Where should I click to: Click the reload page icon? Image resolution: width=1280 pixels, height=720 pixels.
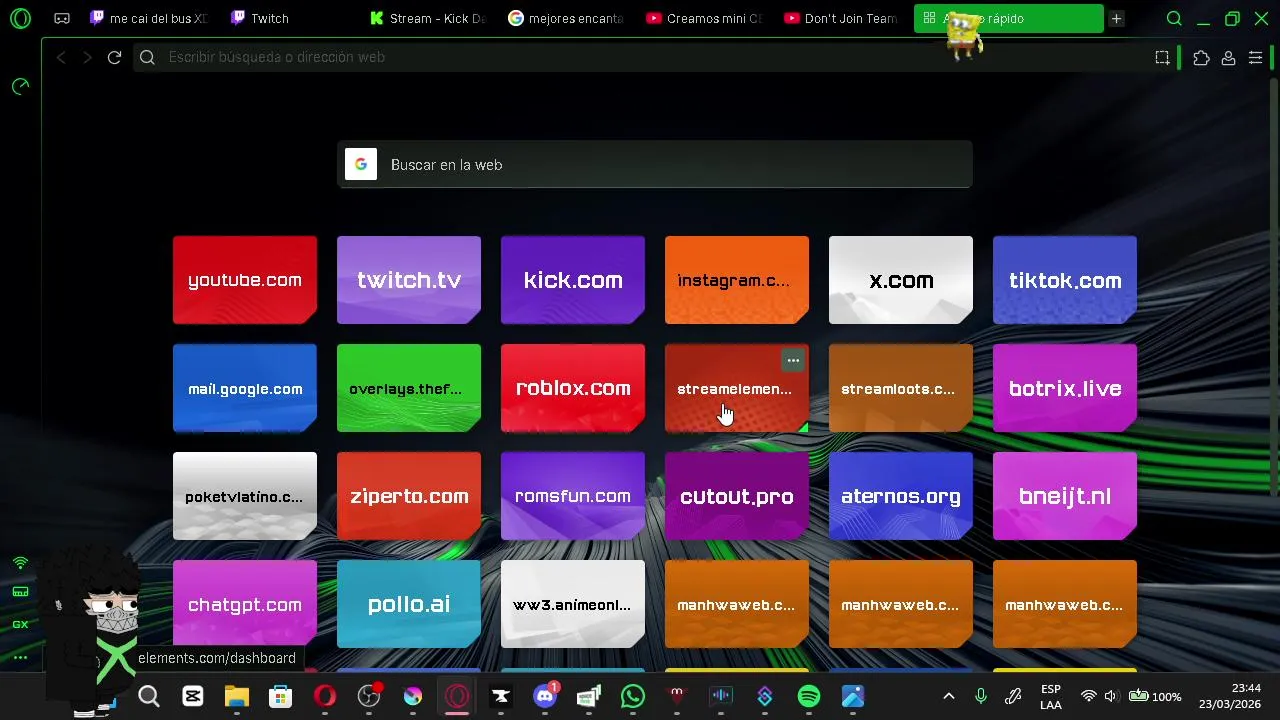click(114, 57)
